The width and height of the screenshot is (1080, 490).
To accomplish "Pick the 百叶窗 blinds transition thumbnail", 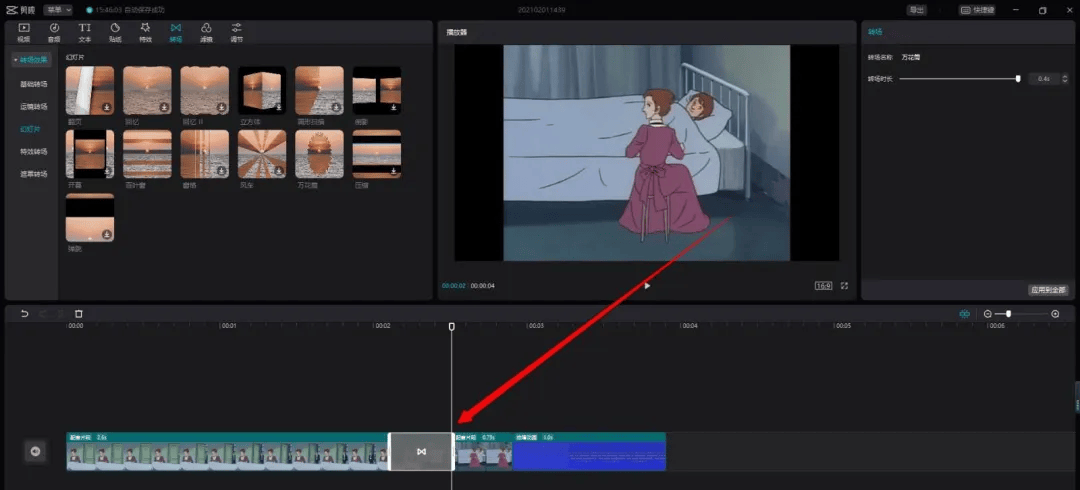I will pyautogui.click(x=147, y=154).
